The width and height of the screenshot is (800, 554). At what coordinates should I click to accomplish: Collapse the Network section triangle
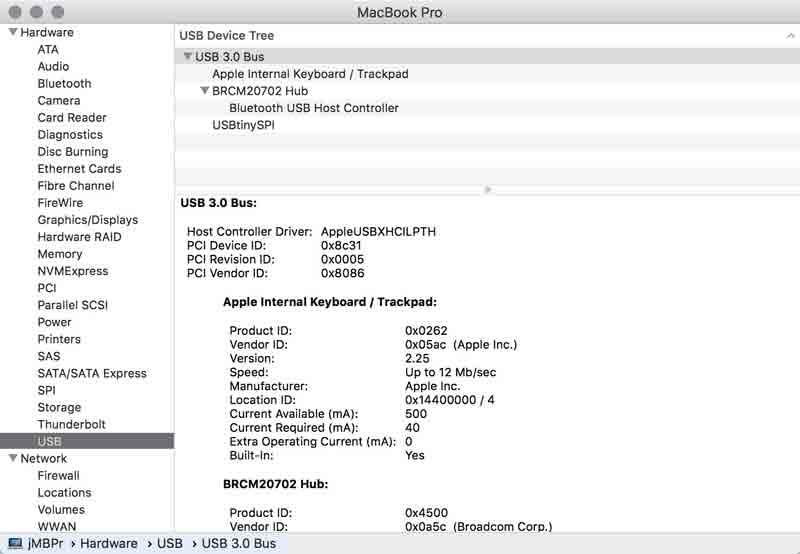pos(13,458)
